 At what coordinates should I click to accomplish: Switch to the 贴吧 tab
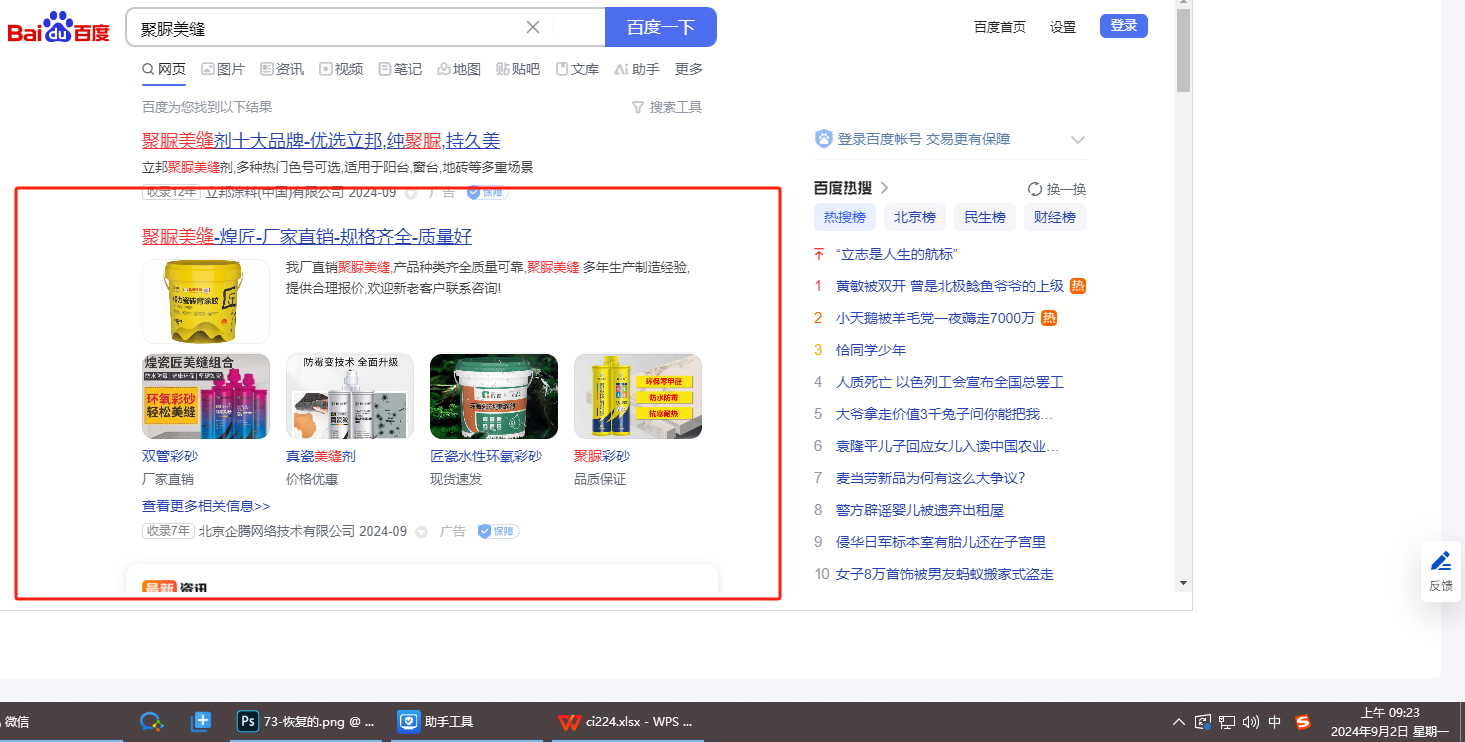pyautogui.click(x=518, y=69)
